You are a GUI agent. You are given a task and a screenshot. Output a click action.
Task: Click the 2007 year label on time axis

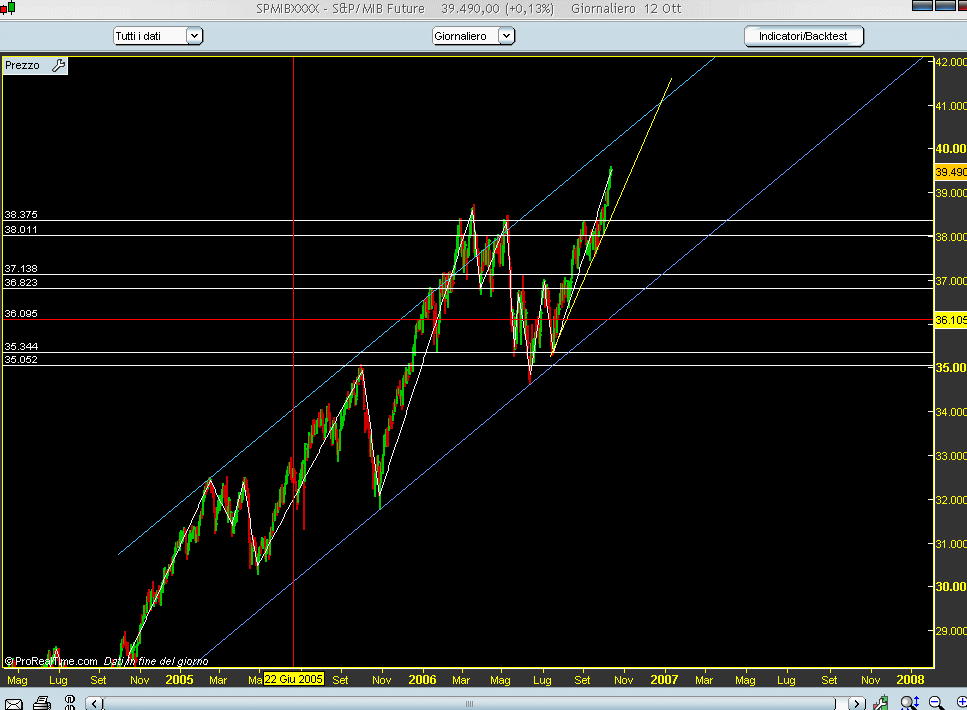pyautogui.click(x=664, y=680)
